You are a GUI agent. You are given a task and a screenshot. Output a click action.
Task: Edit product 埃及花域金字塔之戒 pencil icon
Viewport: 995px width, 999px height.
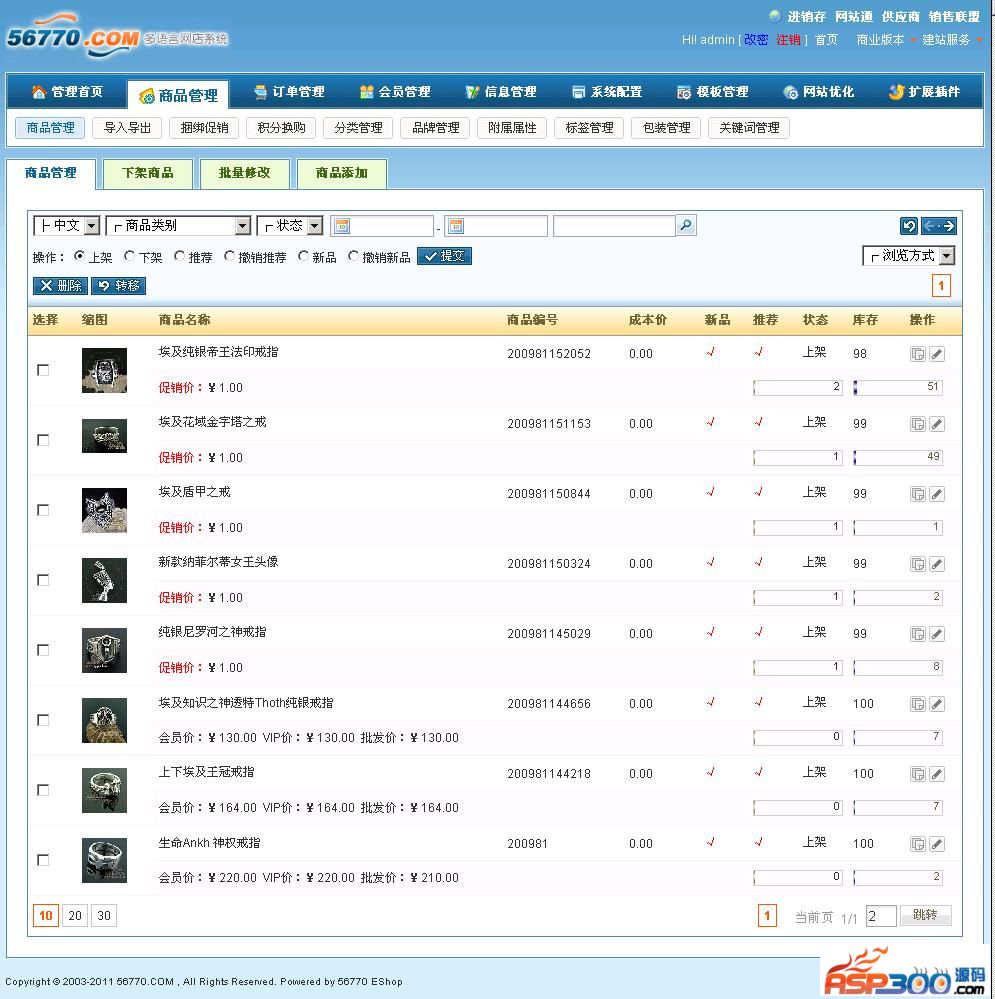coord(936,424)
